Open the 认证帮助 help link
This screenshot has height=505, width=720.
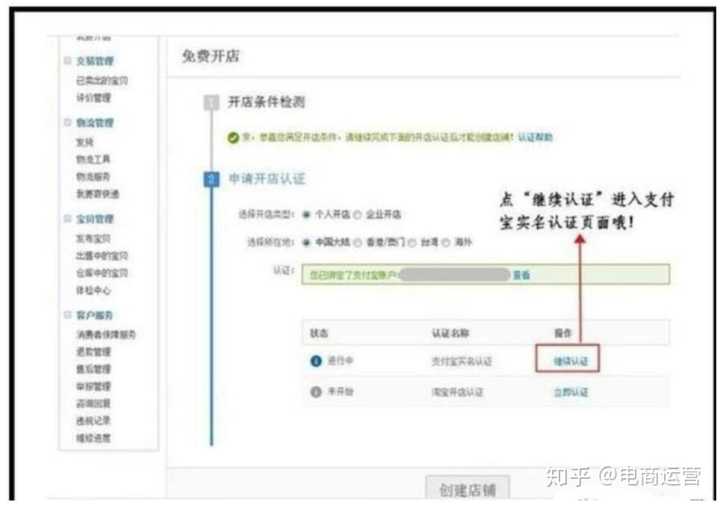coord(535,137)
